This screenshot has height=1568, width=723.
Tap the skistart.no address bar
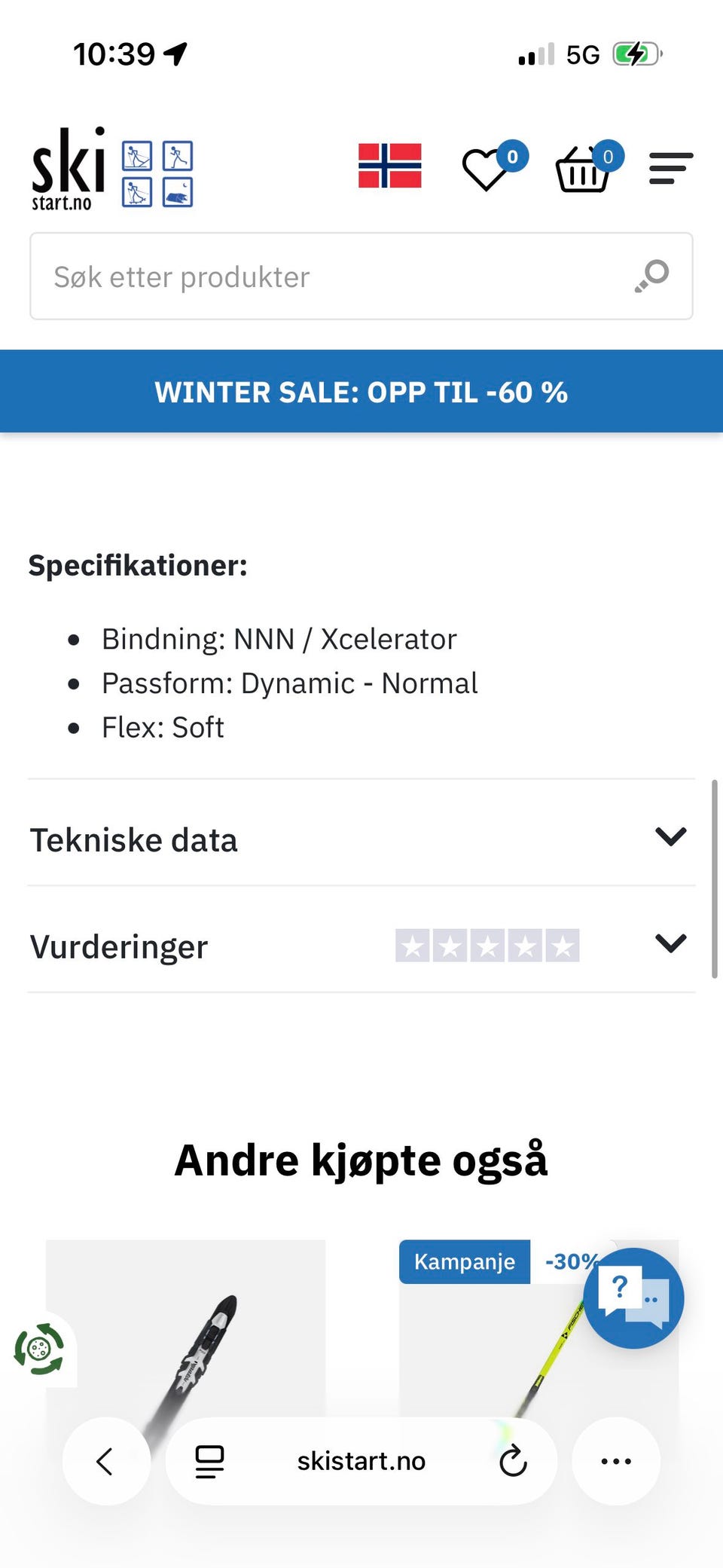point(361,1461)
